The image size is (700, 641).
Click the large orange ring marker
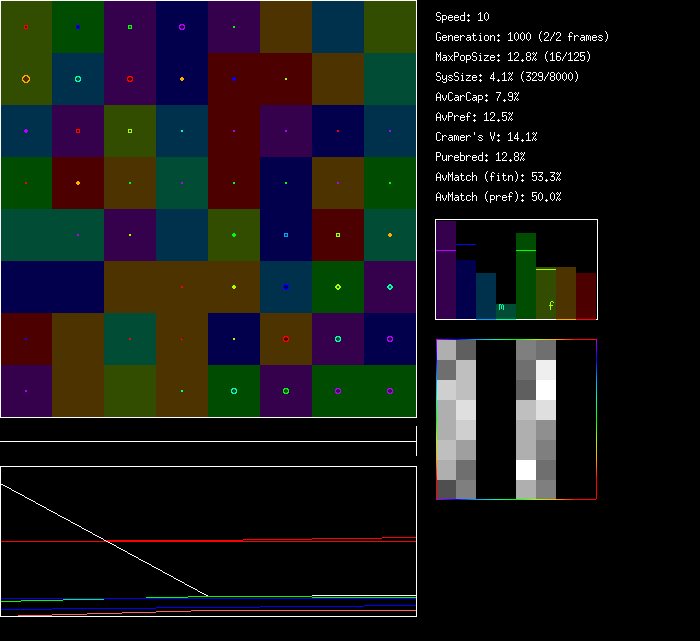click(26, 79)
